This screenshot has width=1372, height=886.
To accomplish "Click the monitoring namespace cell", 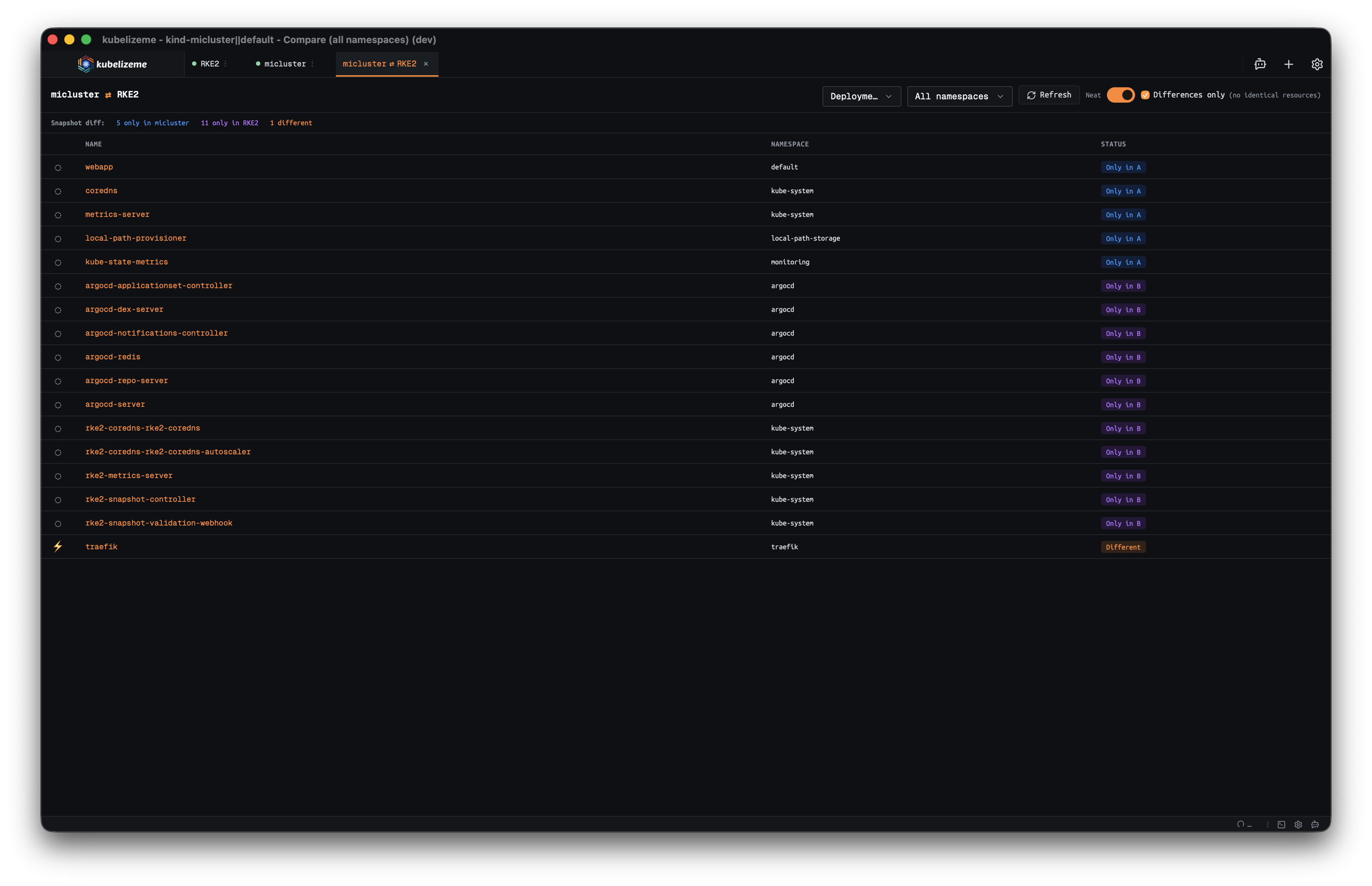I will click(x=790, y=262).
